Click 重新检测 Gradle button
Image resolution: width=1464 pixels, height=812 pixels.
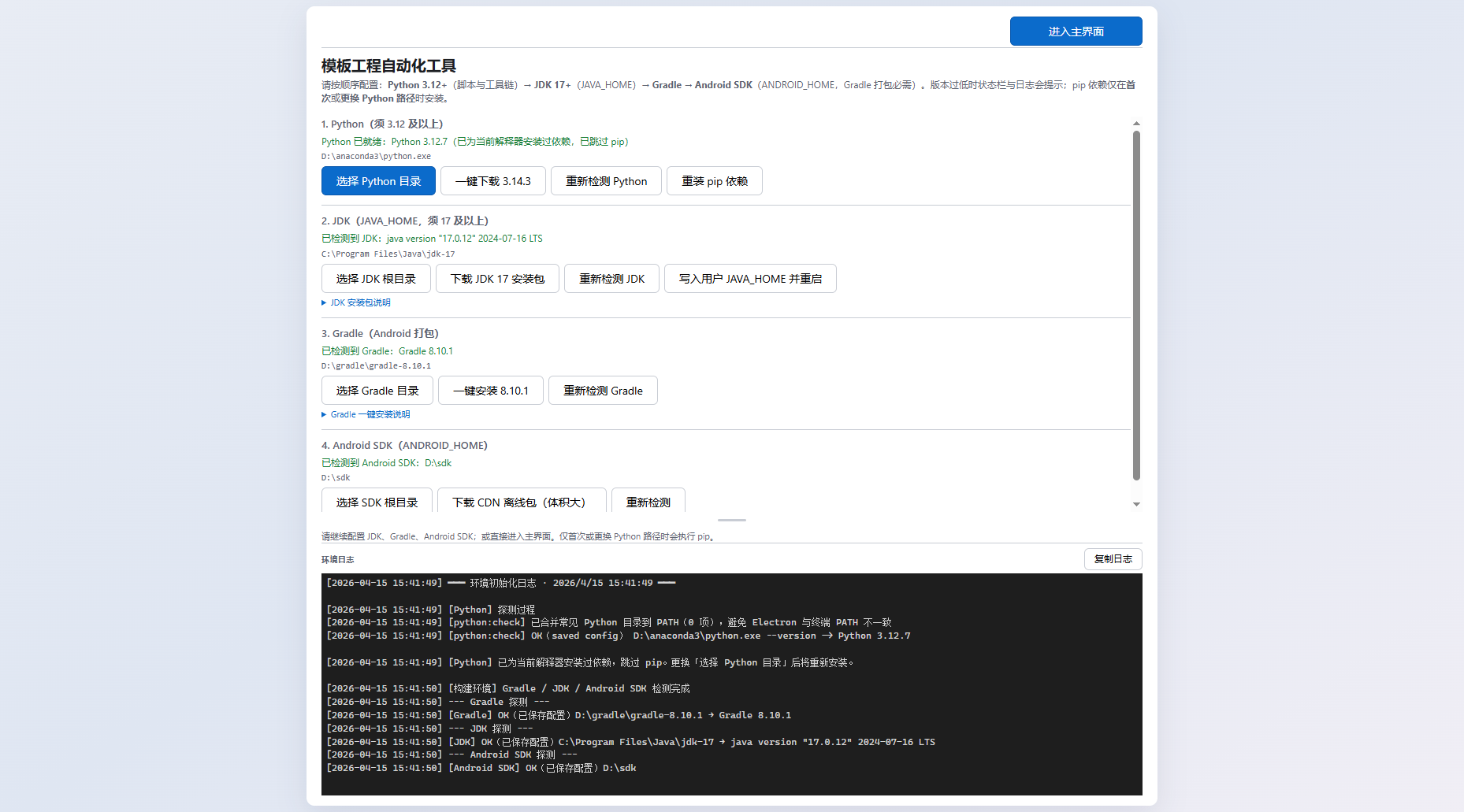tap(603, 391)
